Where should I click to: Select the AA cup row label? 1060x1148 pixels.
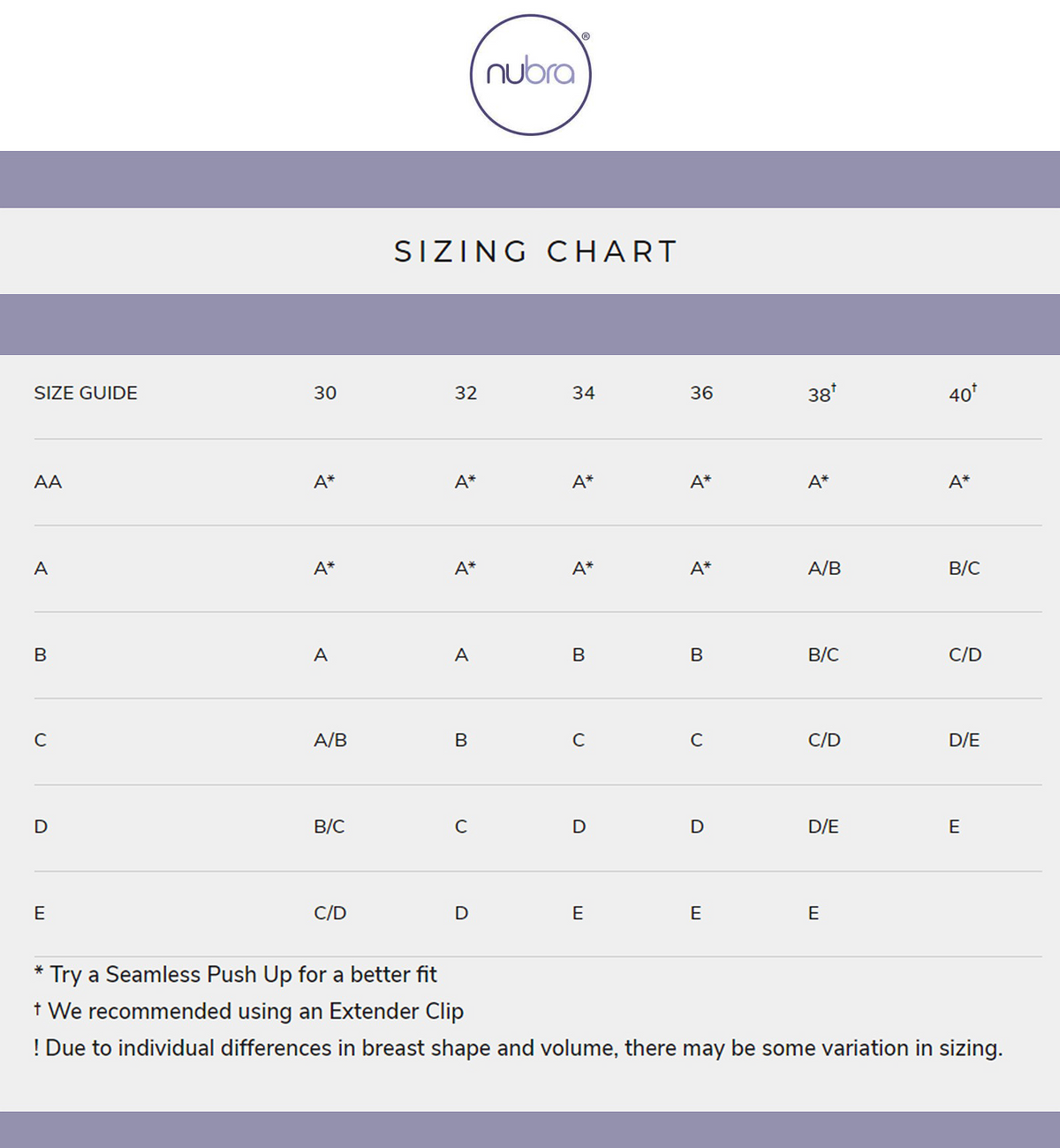[48, 482]
